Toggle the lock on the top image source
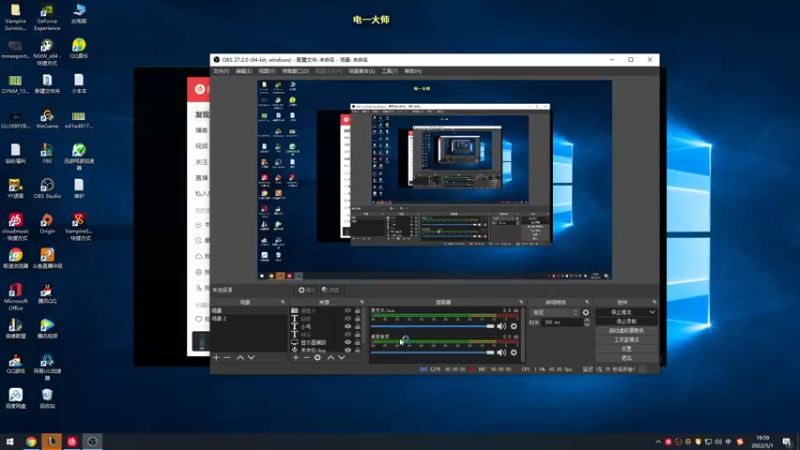 click(357, 311)
